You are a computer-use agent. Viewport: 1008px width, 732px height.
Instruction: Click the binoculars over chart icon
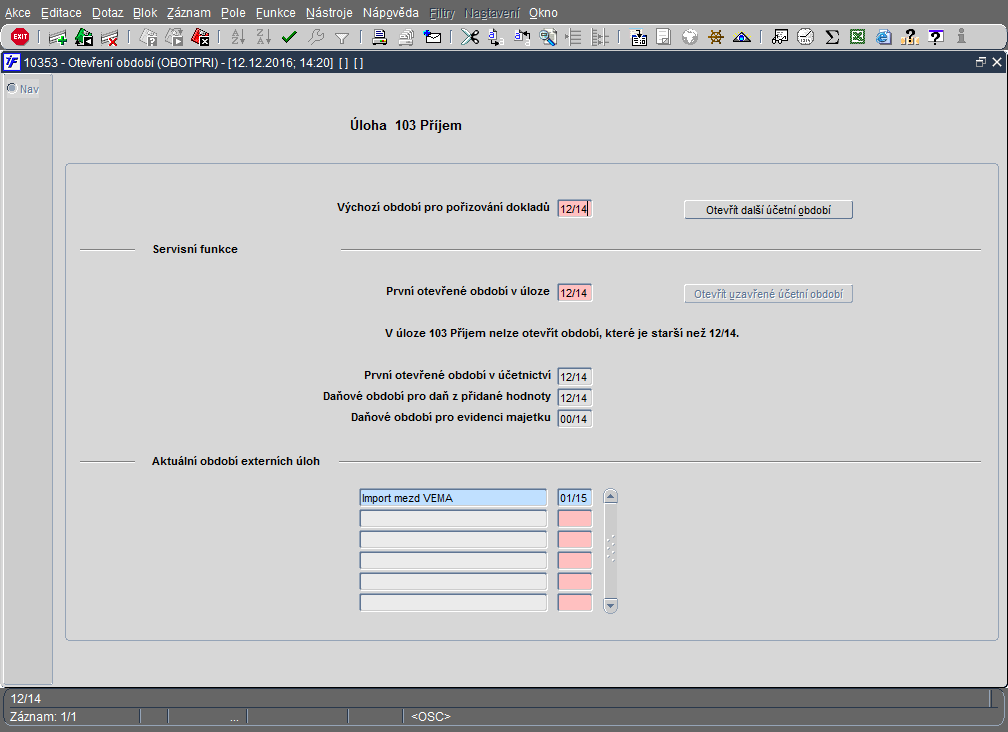tap(780, 37)
